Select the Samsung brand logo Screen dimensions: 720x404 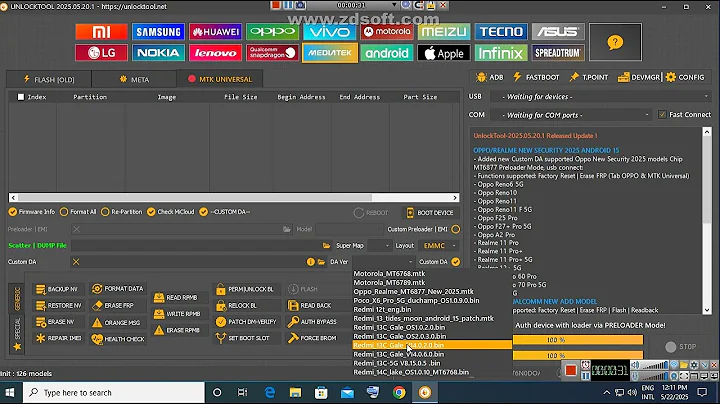(158, 32)
